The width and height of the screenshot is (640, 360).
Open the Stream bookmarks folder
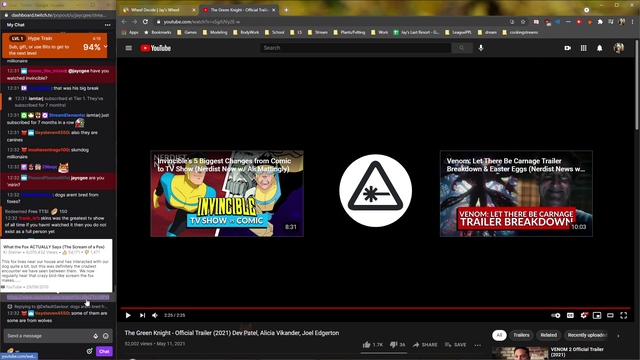point(318,32)
